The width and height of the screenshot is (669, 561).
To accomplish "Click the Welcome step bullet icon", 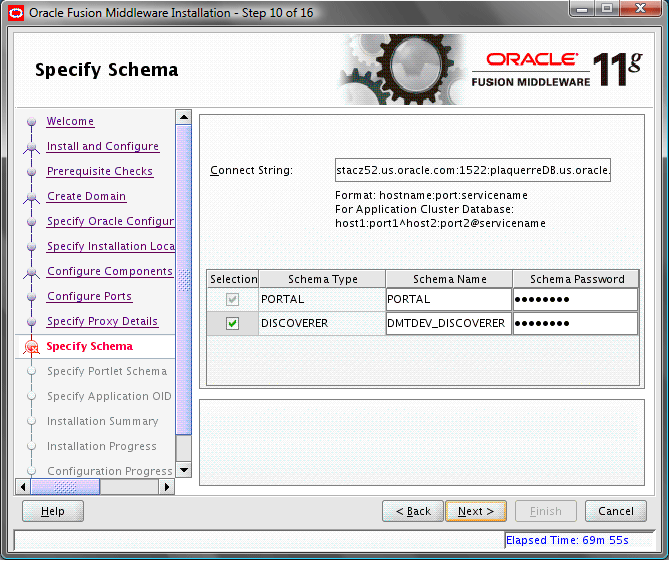I will pos(31,122).
